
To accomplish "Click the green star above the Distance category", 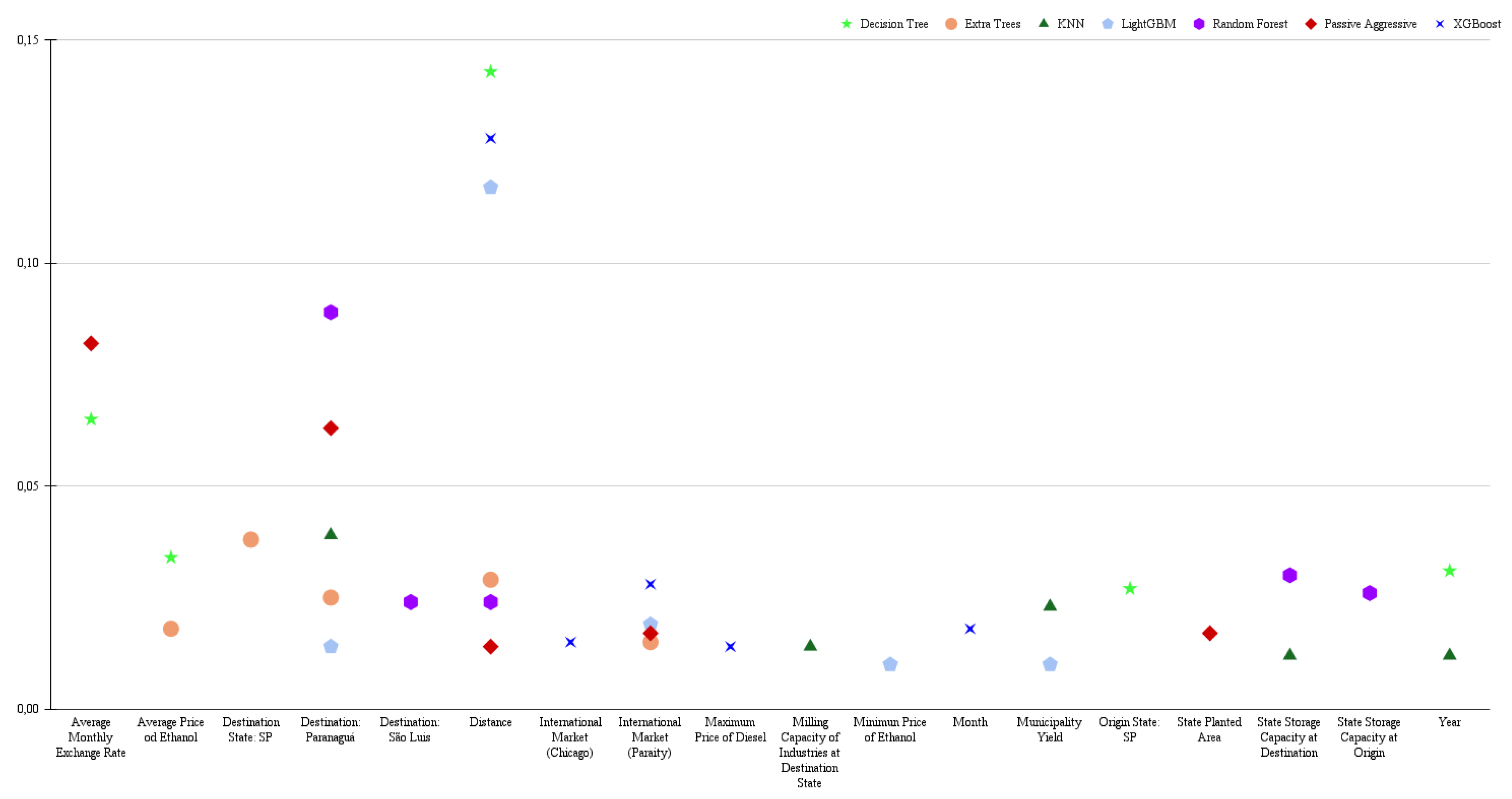I will tap(490, 72).
